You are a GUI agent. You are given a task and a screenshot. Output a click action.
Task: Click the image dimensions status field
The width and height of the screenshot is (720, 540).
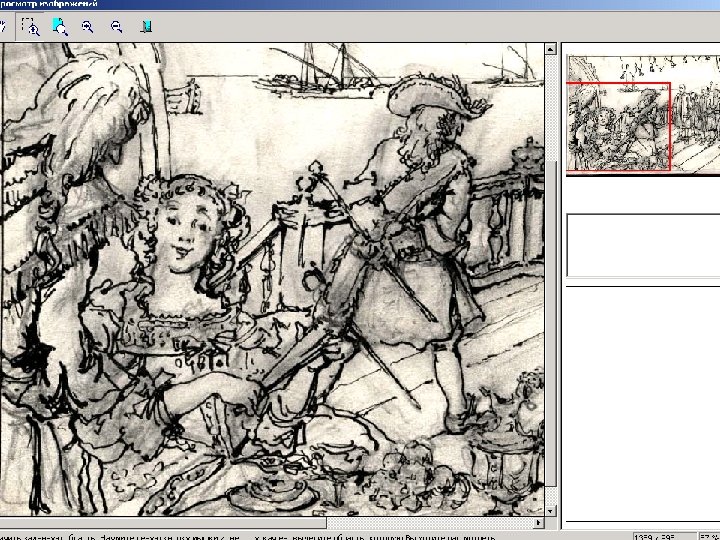[x=664, y=536]
